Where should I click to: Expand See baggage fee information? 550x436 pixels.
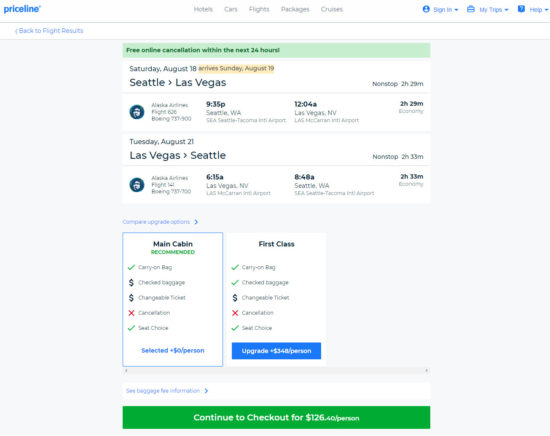pos(167,391)
